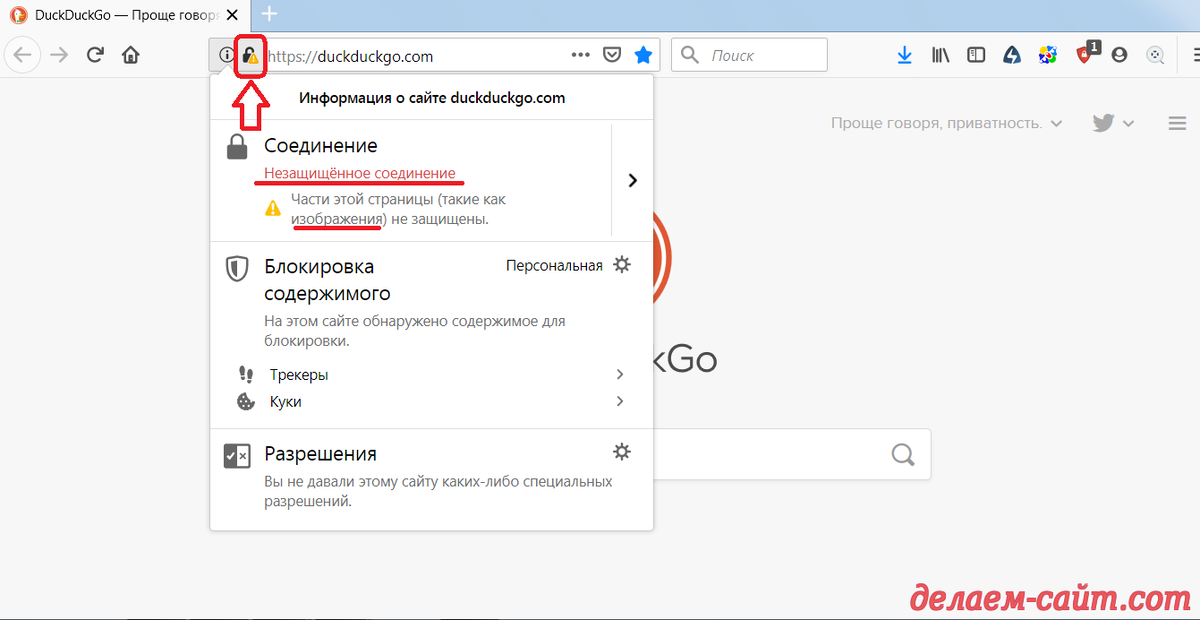Click the Поиск search field
This screenshot has width=1200, height=620.
click(748, 54)
